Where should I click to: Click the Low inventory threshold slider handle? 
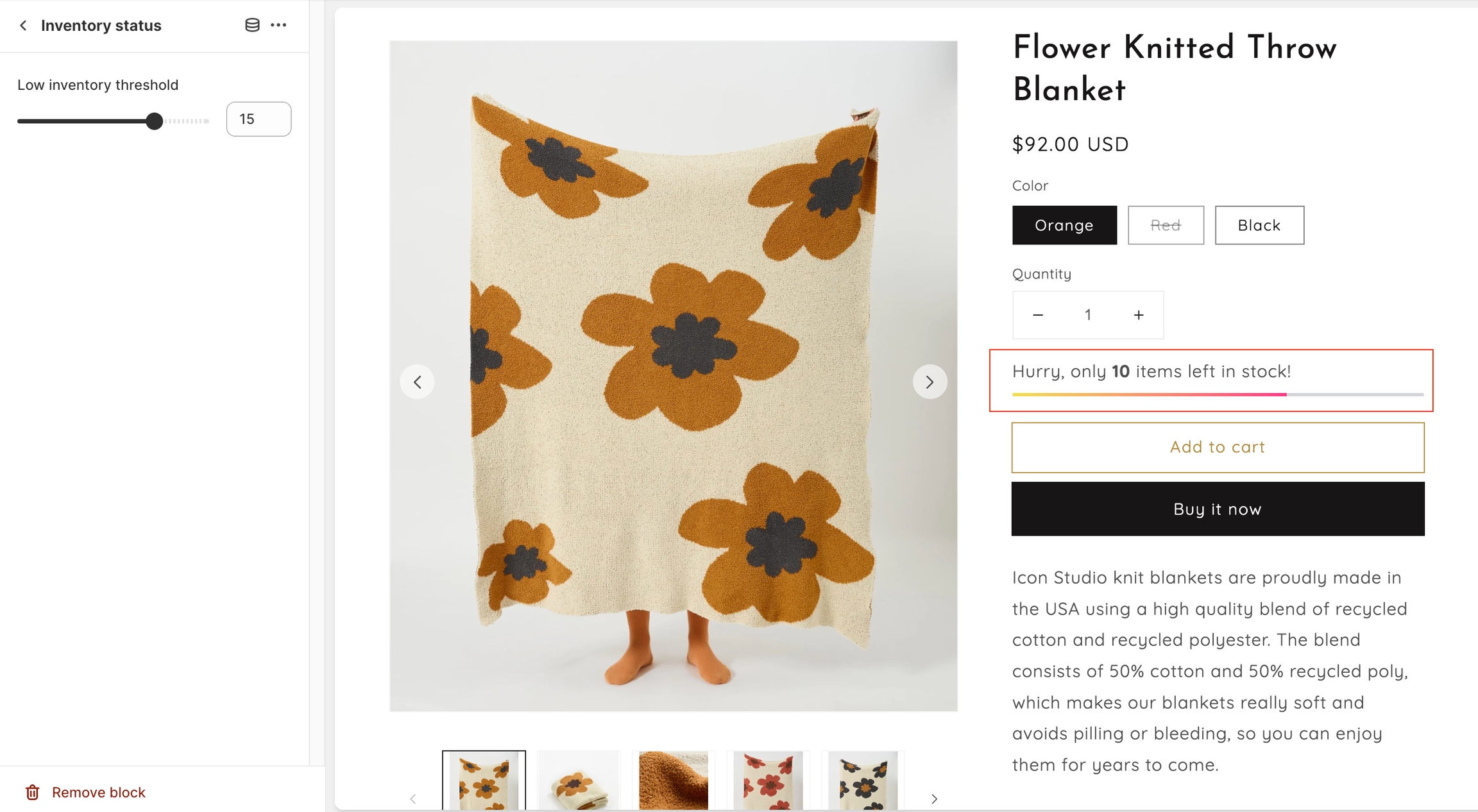click(154, 121)
